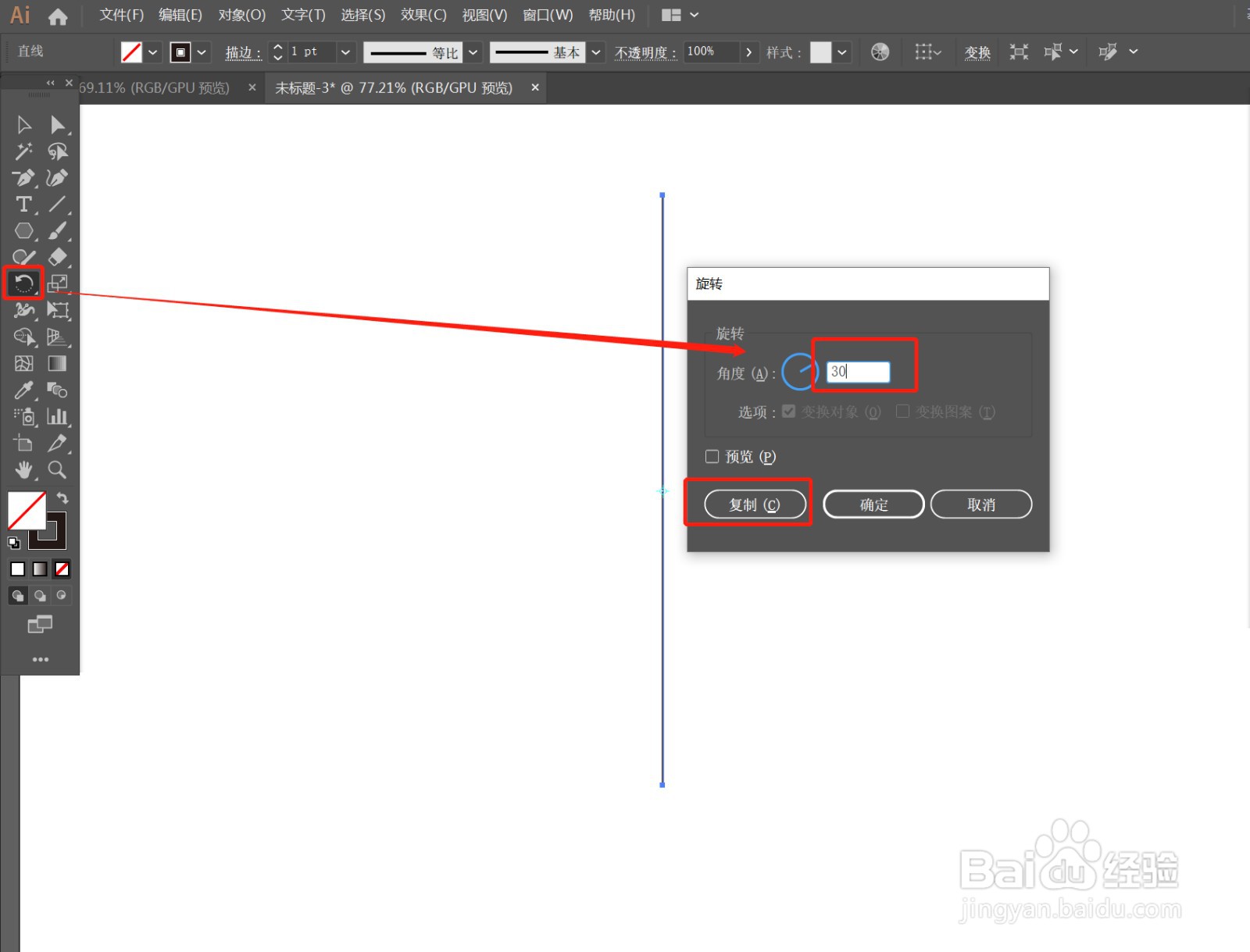Viewport: 1250px width, 952px height.
Task: Click 复制(C) copy button
Action: tap(755, 505)
